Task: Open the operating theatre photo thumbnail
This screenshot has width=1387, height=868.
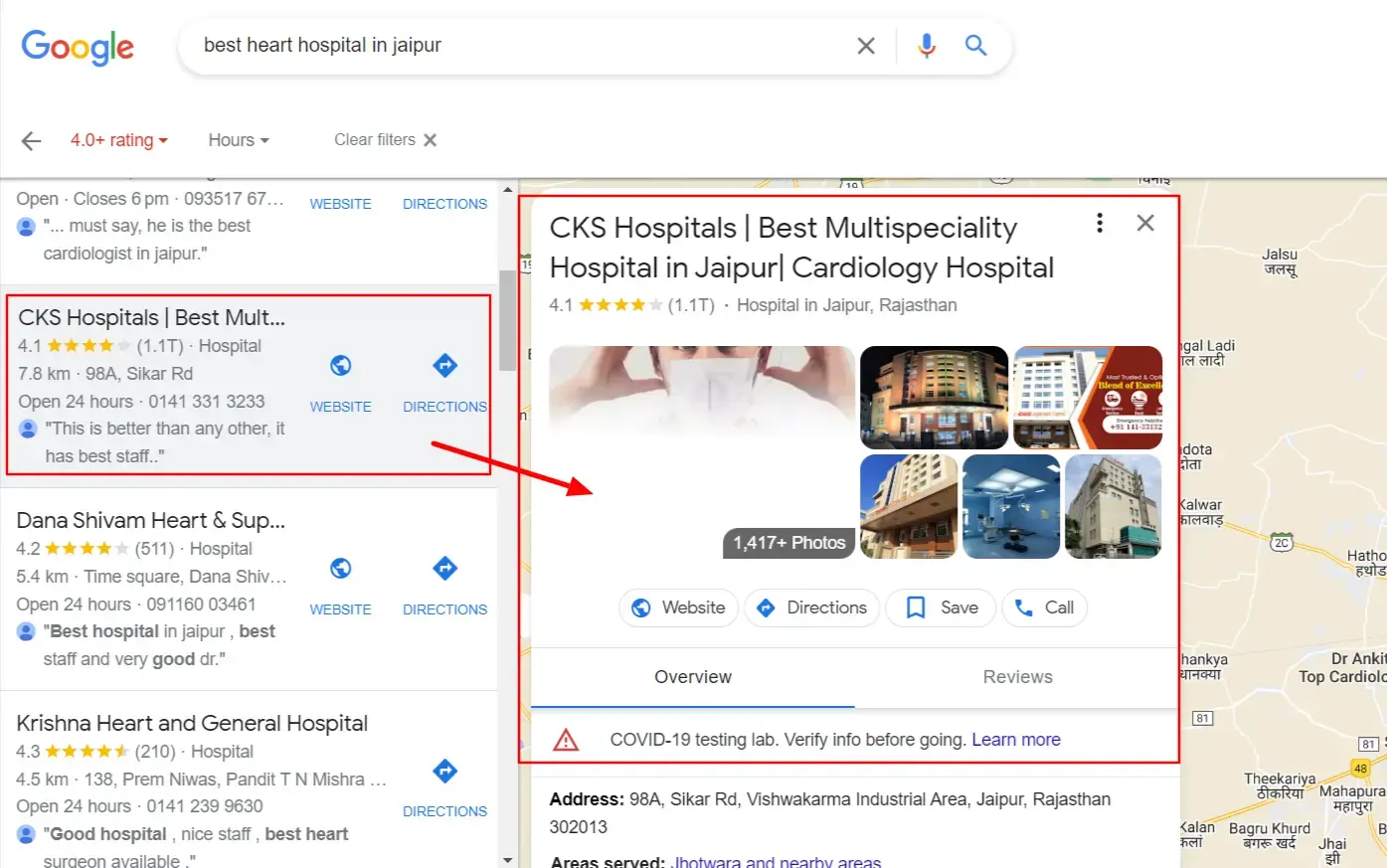Action: (x=1011, y=507)
